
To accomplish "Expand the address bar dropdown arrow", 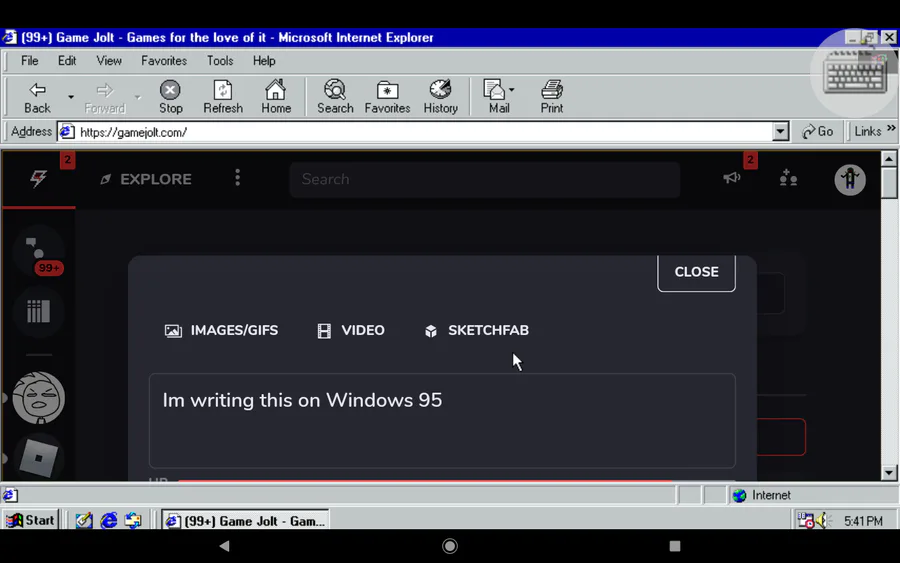I will [x=780, y=132].
